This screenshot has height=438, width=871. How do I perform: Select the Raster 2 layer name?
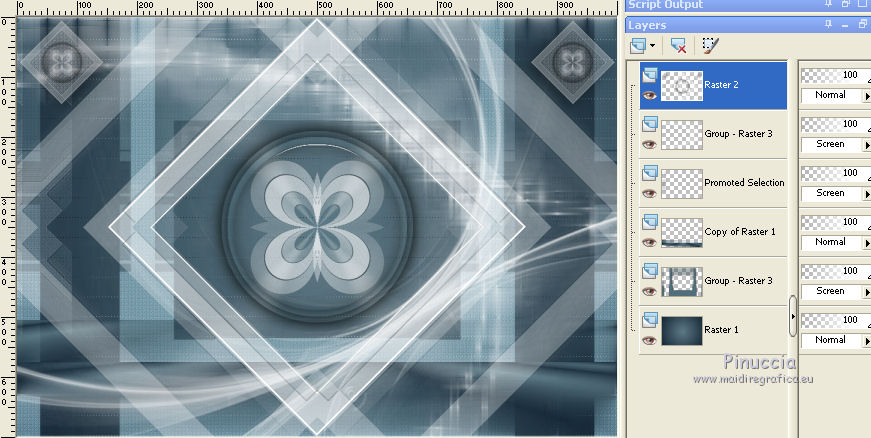coord(721,85)
